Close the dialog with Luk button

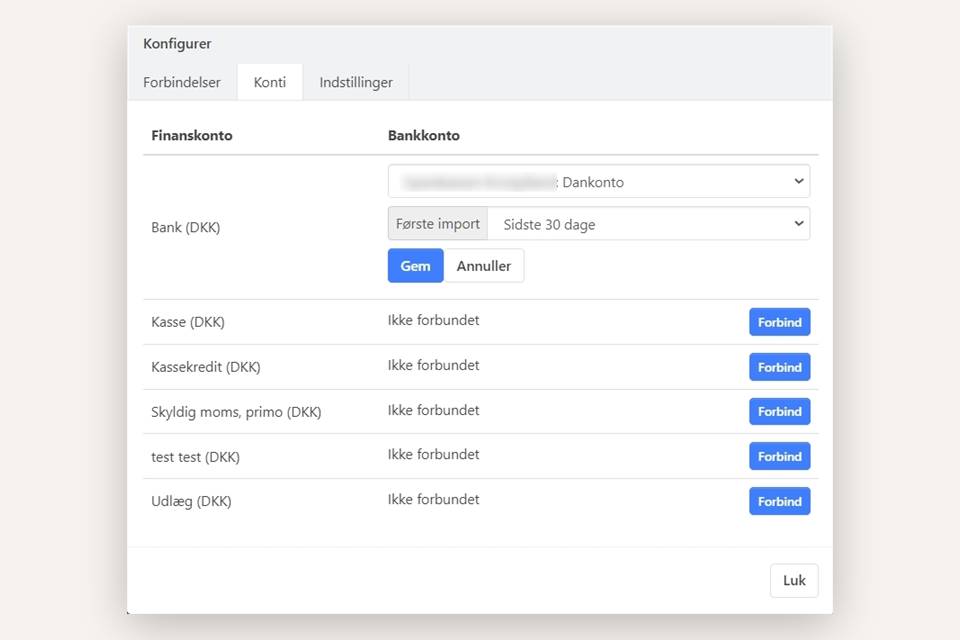click(794, 581)
